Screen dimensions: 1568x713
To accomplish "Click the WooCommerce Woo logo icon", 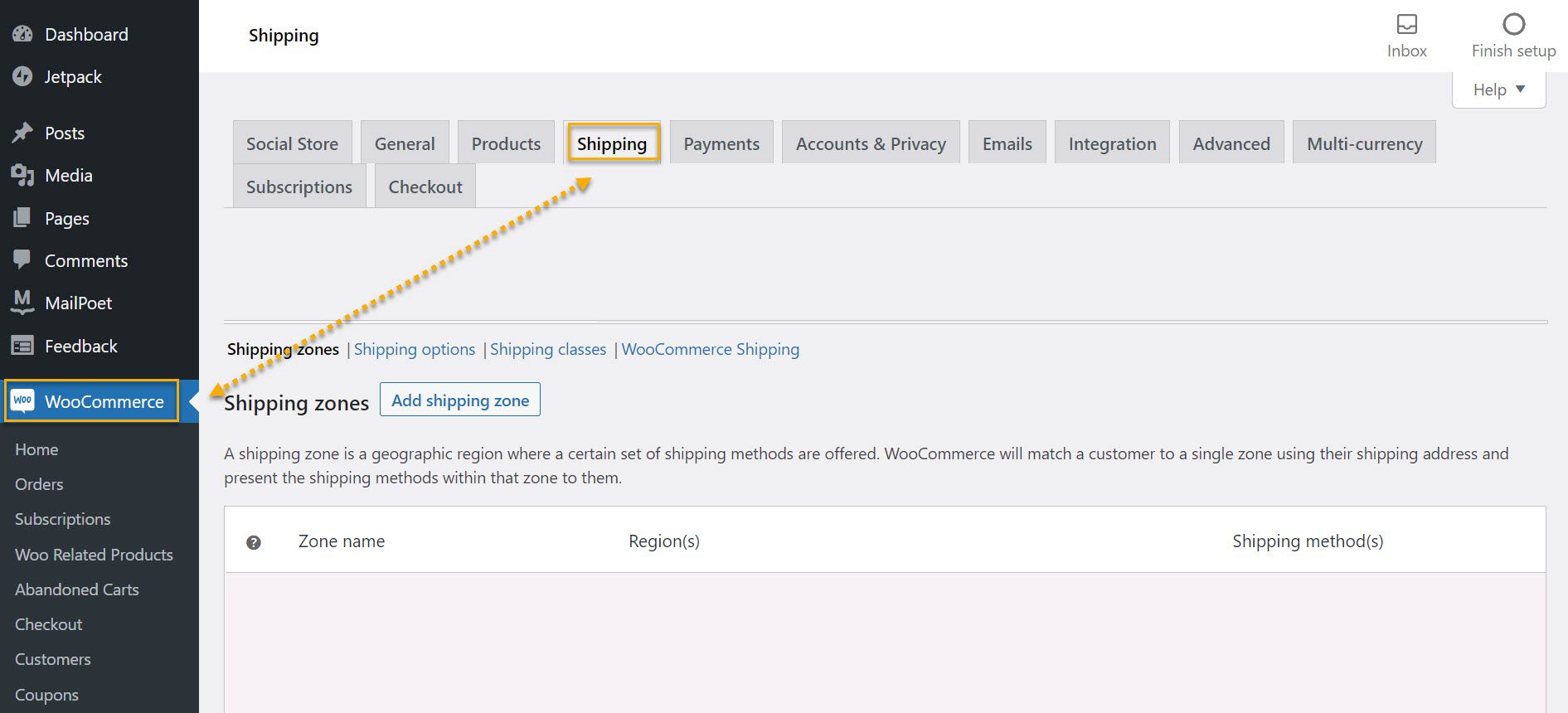I will (x=22, y=400).
